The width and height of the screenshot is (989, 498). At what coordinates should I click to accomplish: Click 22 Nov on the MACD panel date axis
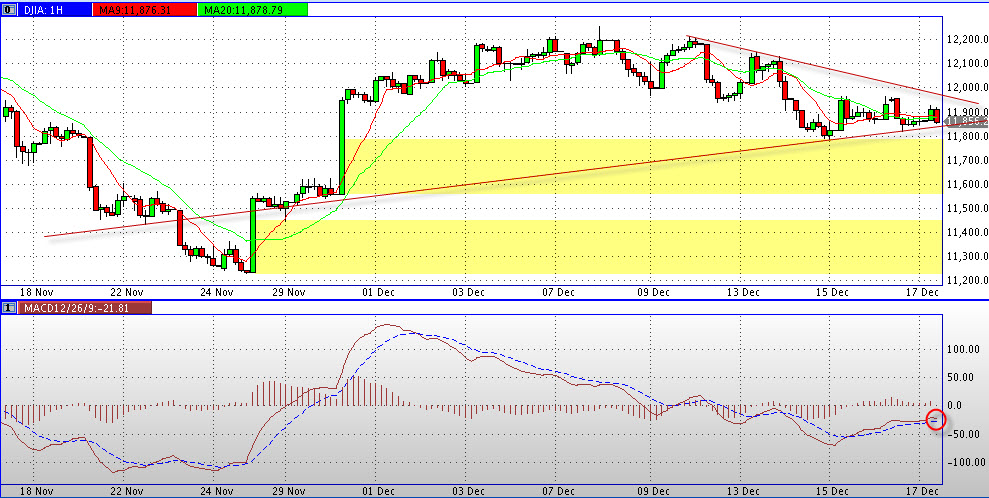point(125,490)
